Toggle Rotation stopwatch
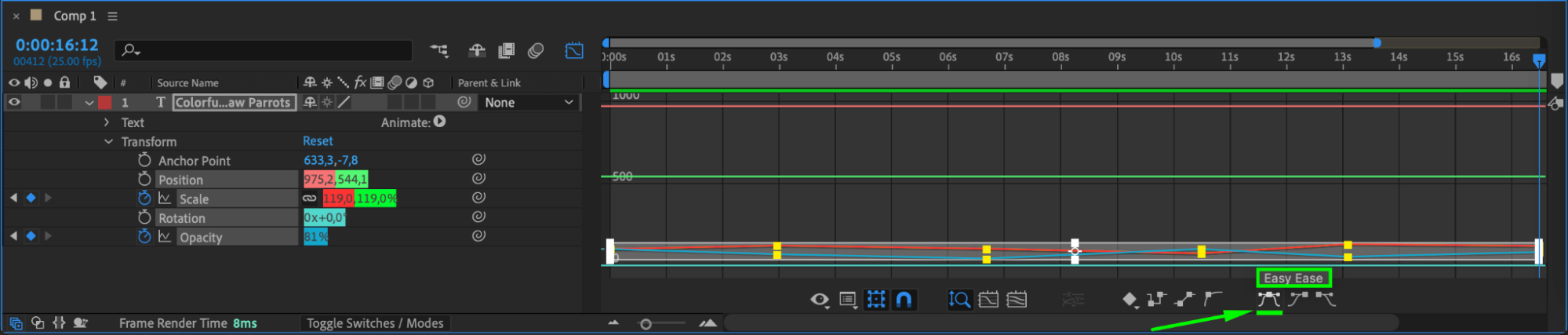This screenshot has height=335, width=1568. [x=144, y=217]
